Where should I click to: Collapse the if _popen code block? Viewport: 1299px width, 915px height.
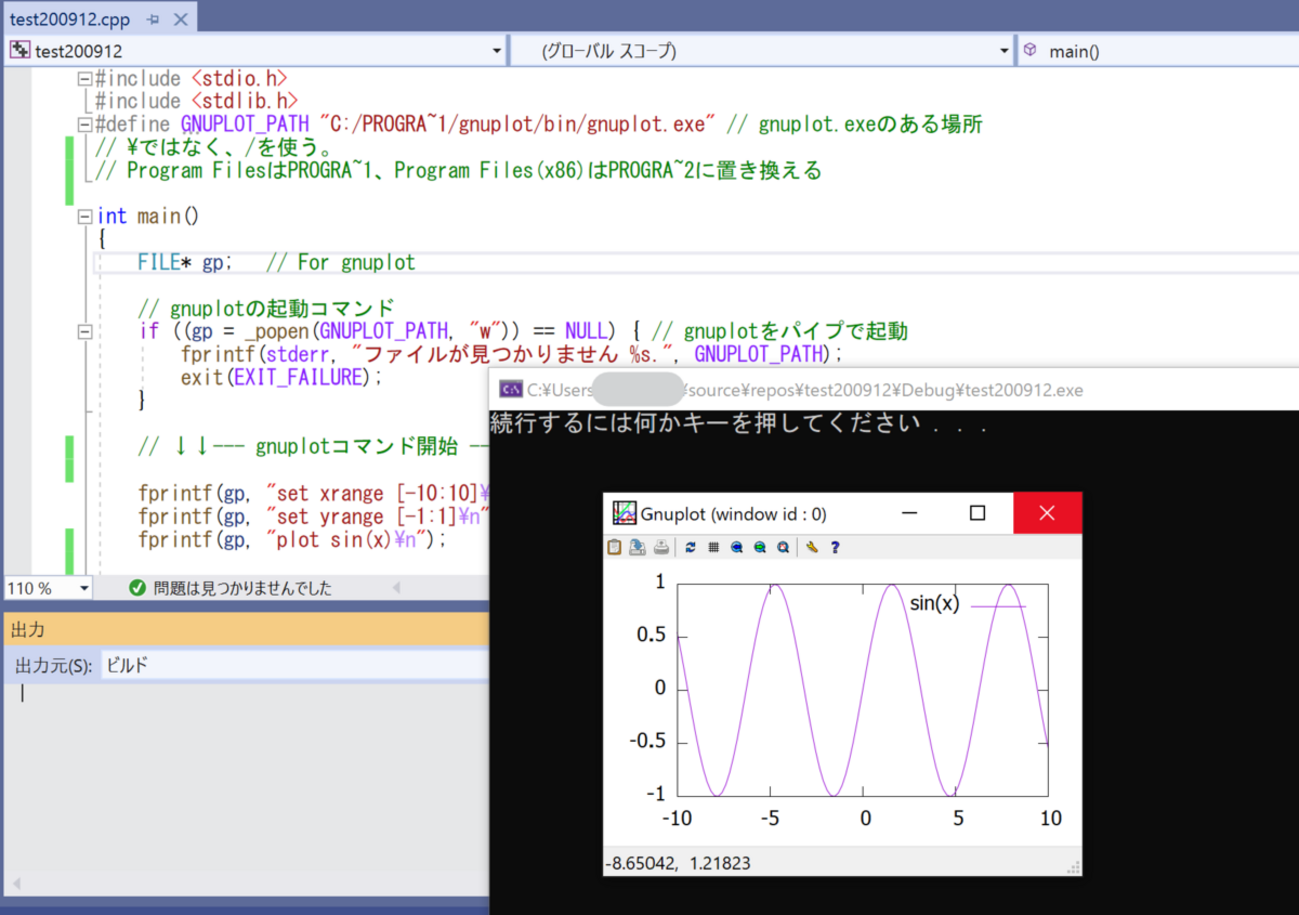coord(85,332)
